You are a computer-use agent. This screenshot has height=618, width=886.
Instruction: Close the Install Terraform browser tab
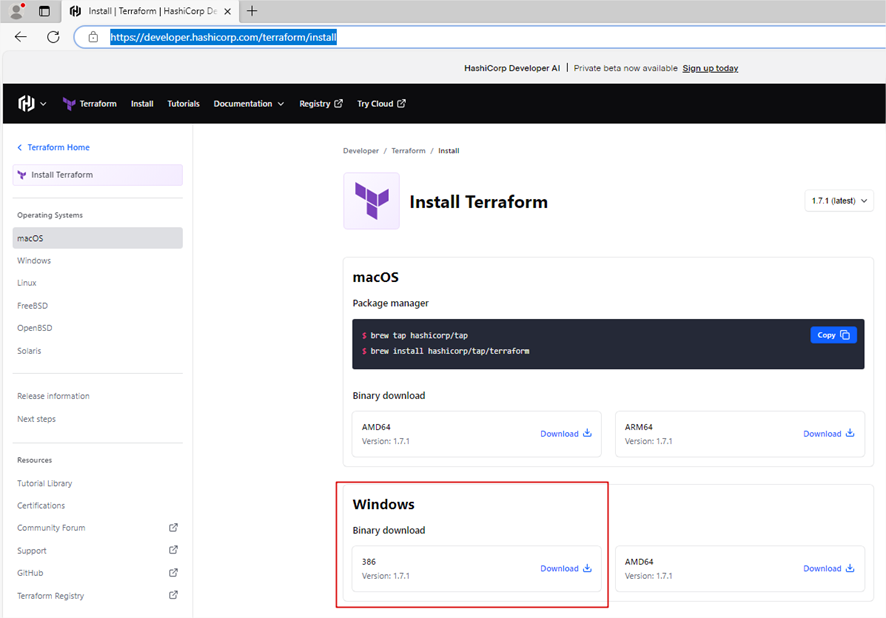(x=227, y=11)
